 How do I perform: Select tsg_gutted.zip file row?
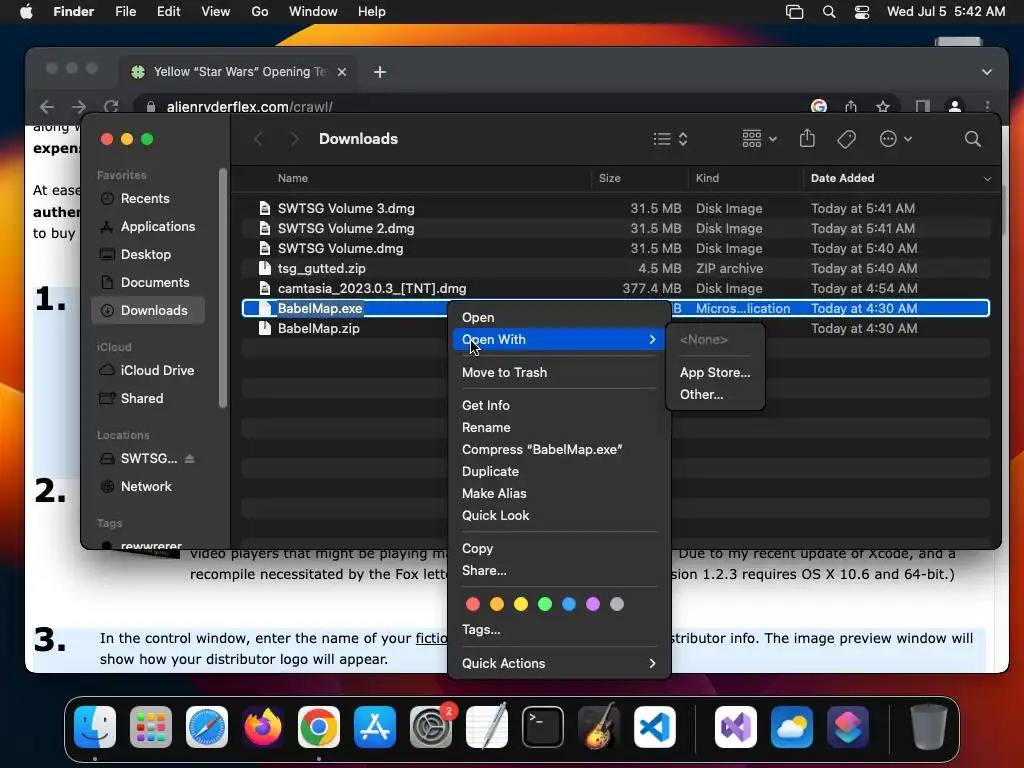point(616,268)
